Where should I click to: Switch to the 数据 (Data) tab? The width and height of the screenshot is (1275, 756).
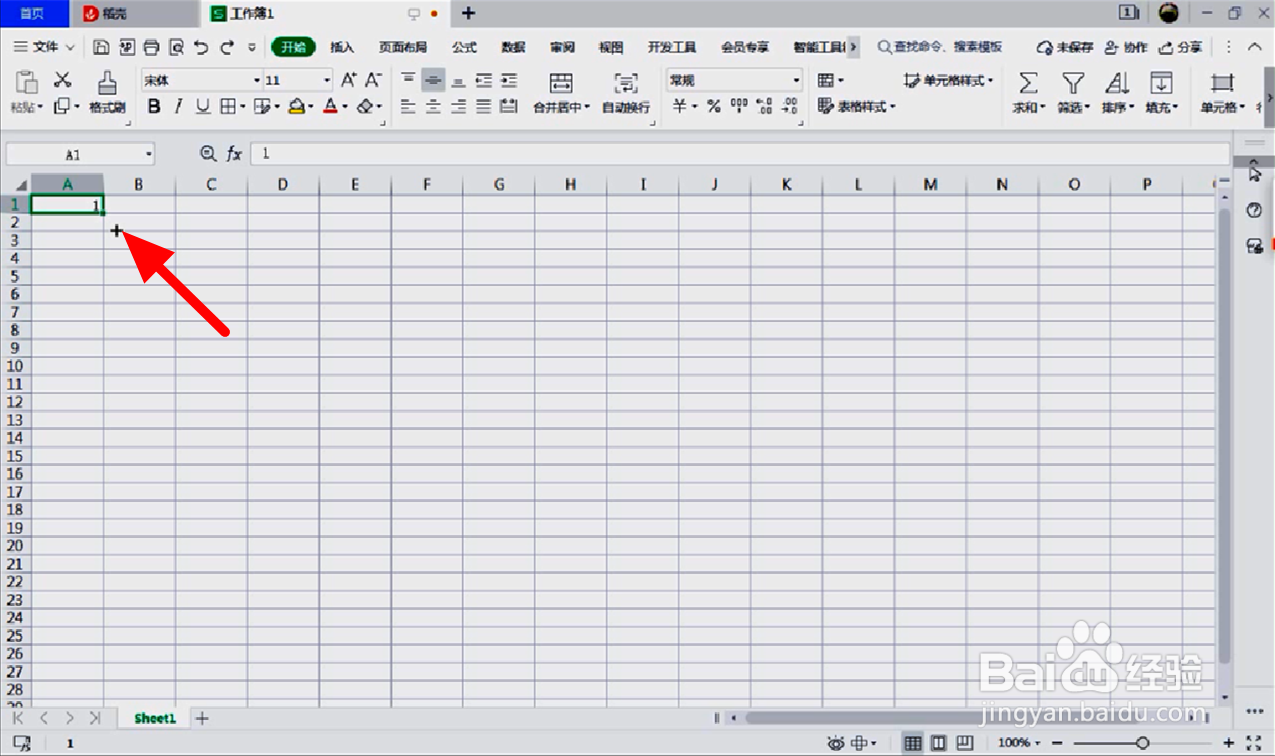click(514, 47)
